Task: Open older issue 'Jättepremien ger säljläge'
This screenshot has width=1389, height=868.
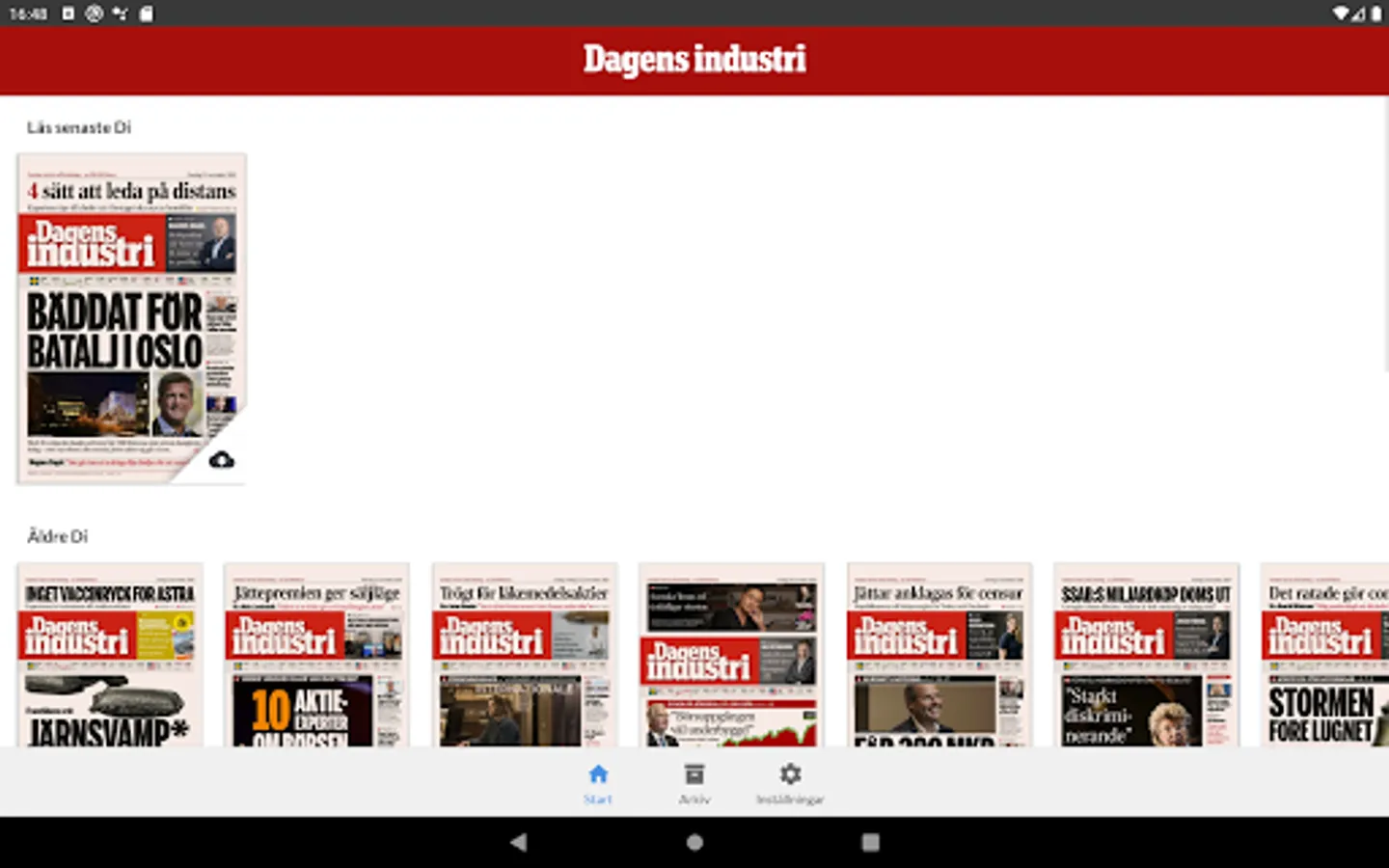Action: 316,655
